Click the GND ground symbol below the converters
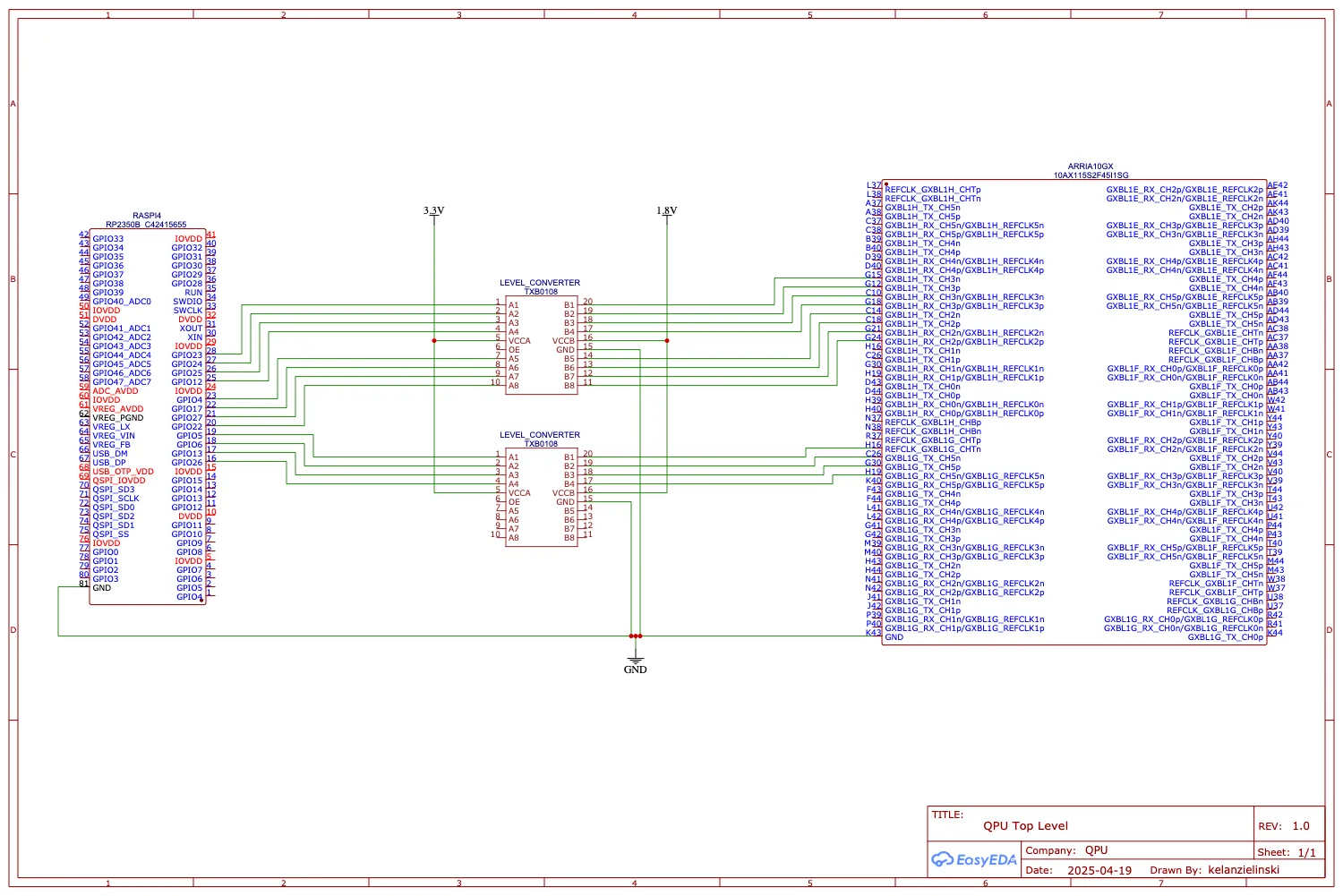The width and height of the screenshot is (1343, 896). [x=635, y=662]
